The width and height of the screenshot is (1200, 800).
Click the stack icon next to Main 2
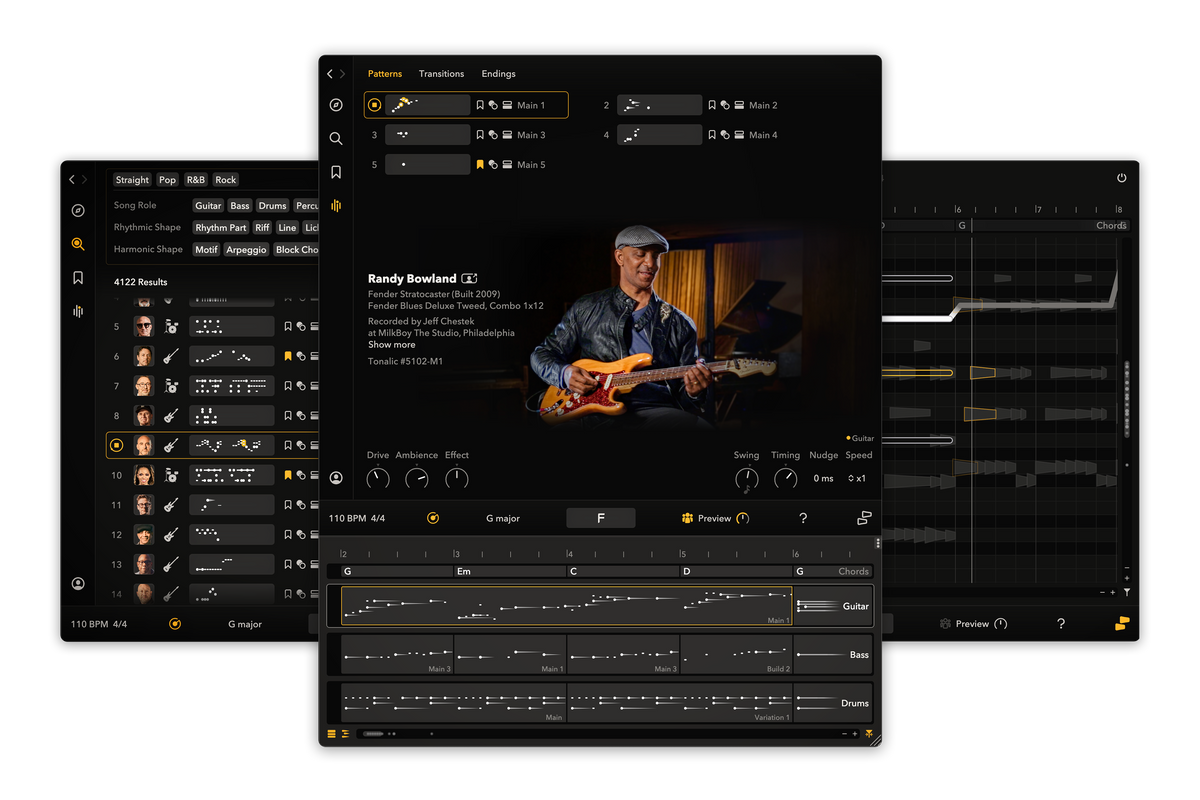point(739,105)
